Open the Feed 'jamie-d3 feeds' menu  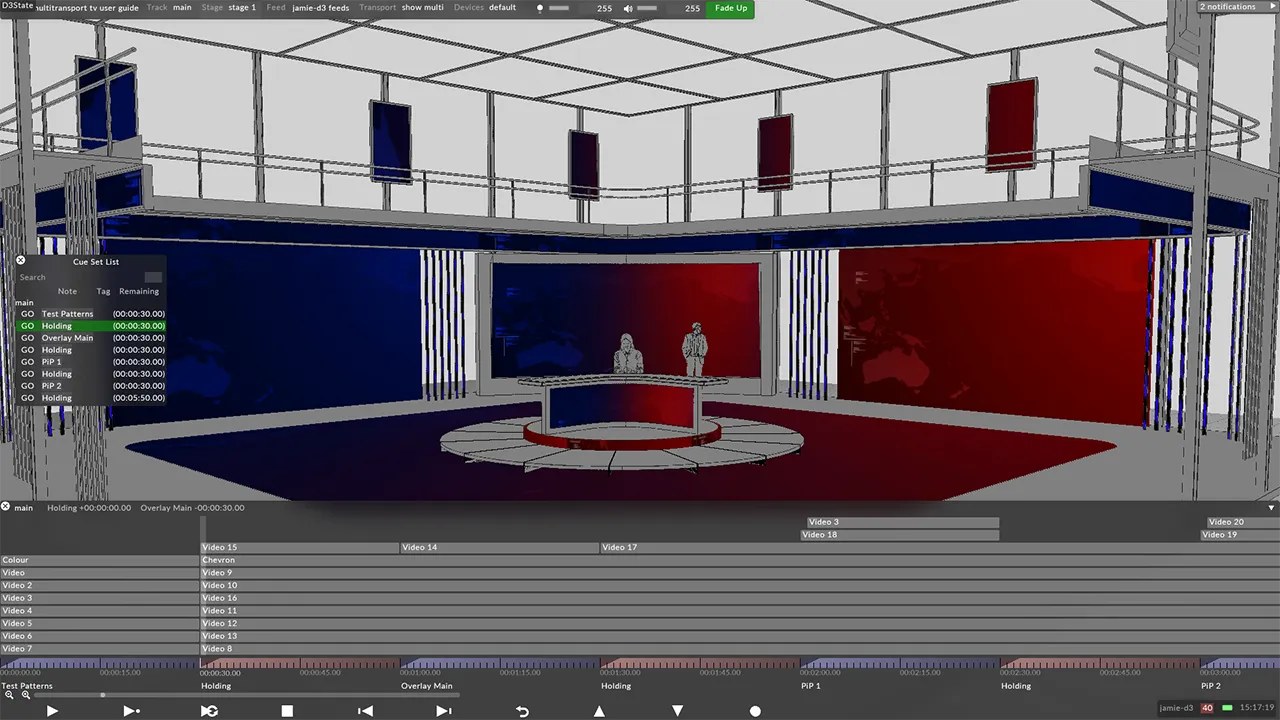pyautogui.click(x=319, y=8)
